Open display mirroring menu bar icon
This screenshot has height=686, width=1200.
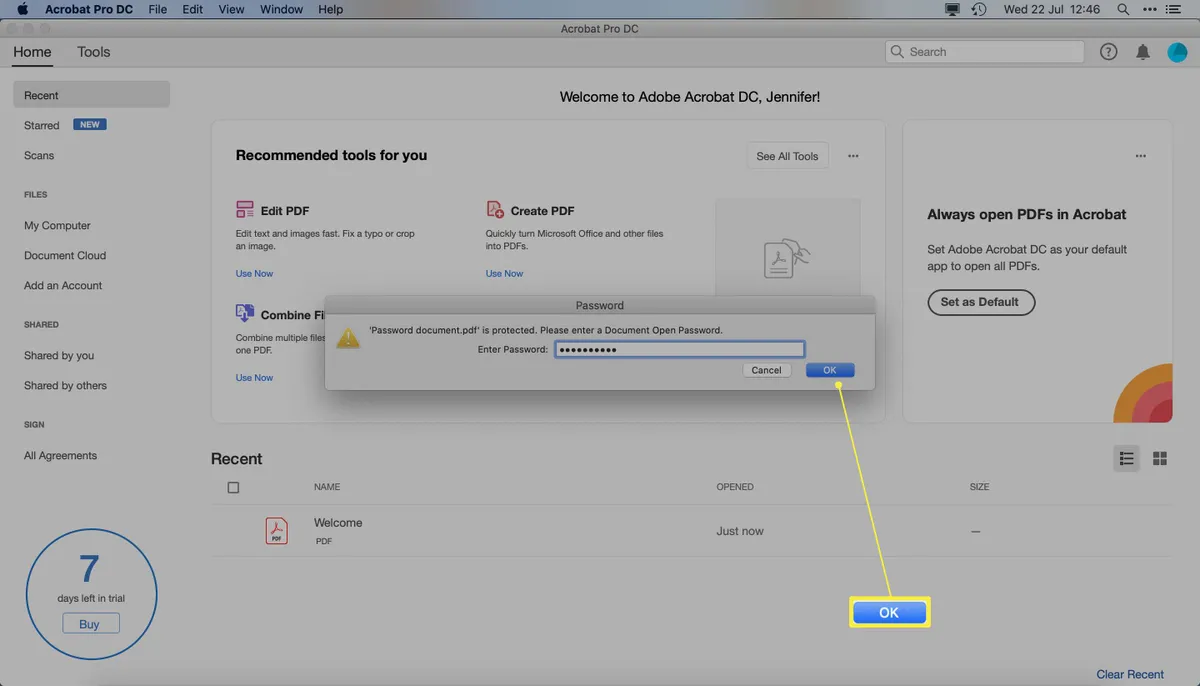[x=952, y=9]
